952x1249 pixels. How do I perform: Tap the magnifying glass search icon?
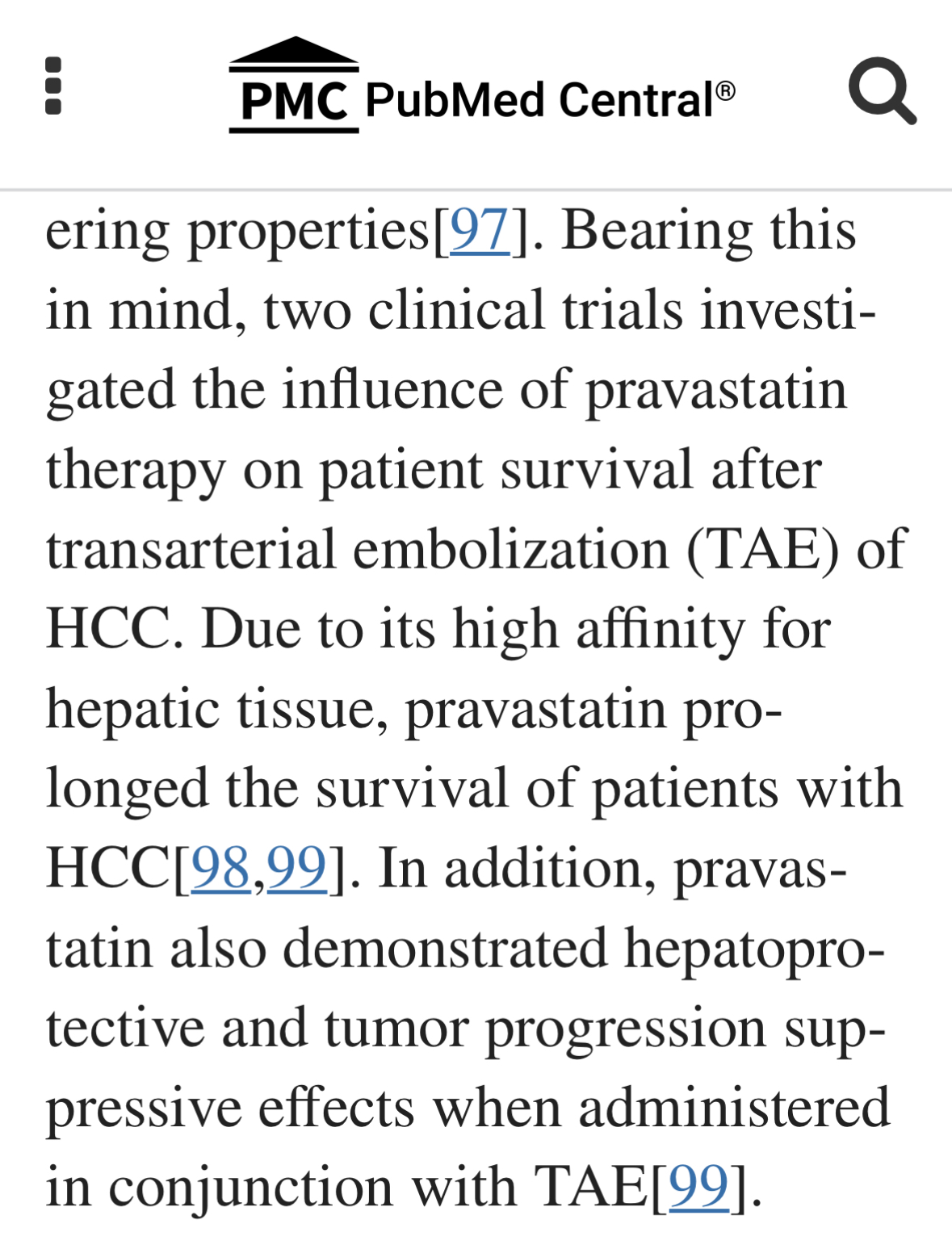[882, 90]
